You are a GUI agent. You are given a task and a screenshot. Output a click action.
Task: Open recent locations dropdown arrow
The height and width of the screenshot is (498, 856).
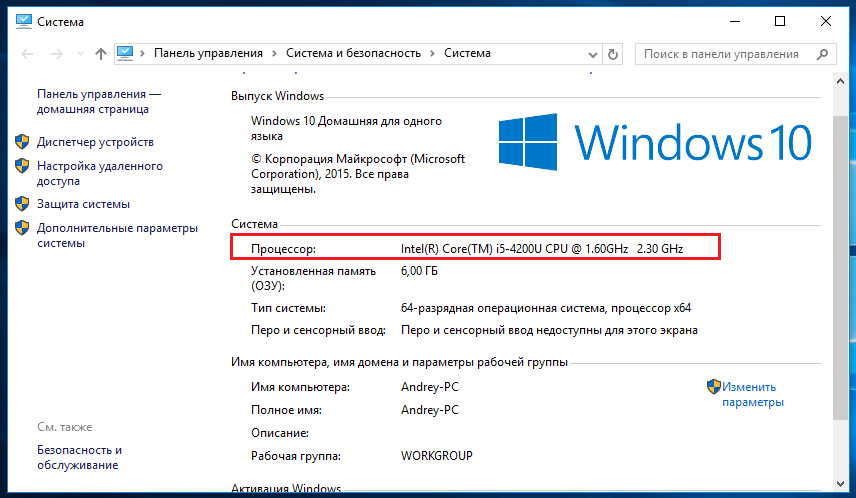pos(80,54)
